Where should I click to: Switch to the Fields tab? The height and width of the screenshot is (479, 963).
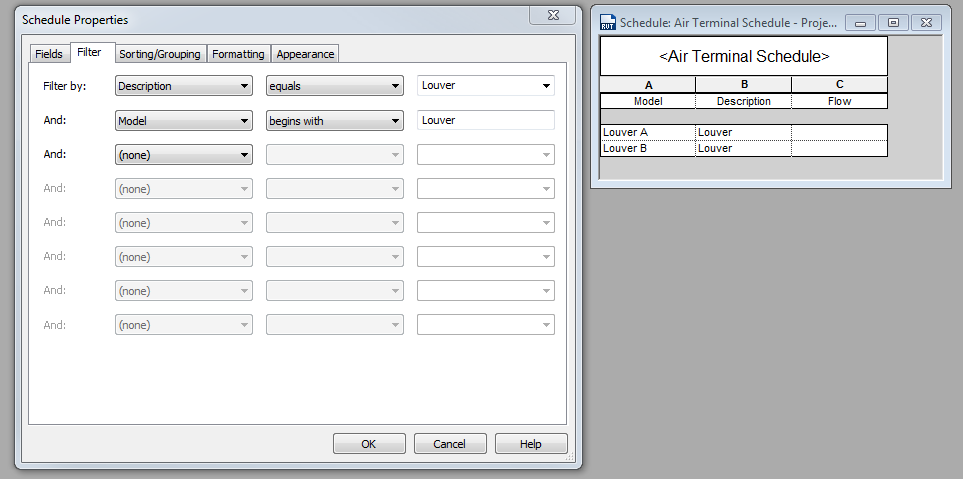click(x=49, y=54)
